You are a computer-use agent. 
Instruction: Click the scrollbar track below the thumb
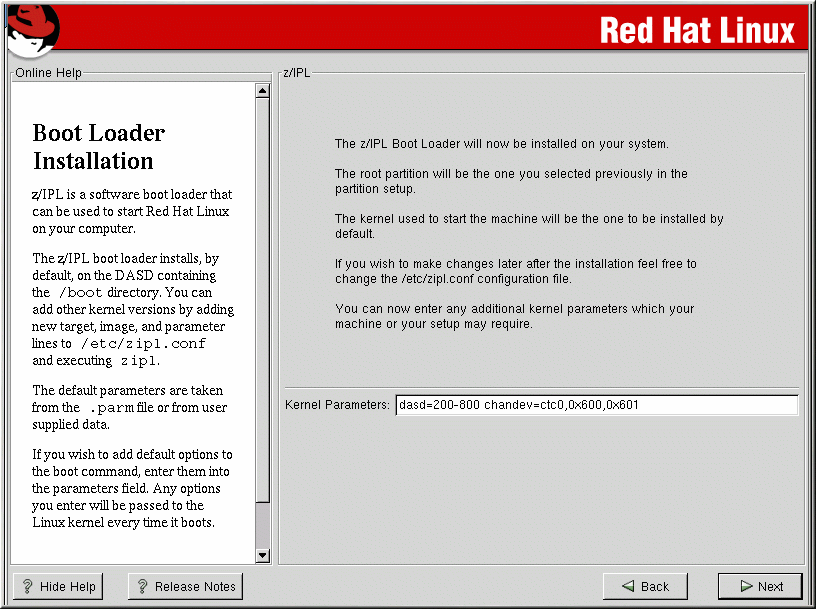tap(263, 525)
